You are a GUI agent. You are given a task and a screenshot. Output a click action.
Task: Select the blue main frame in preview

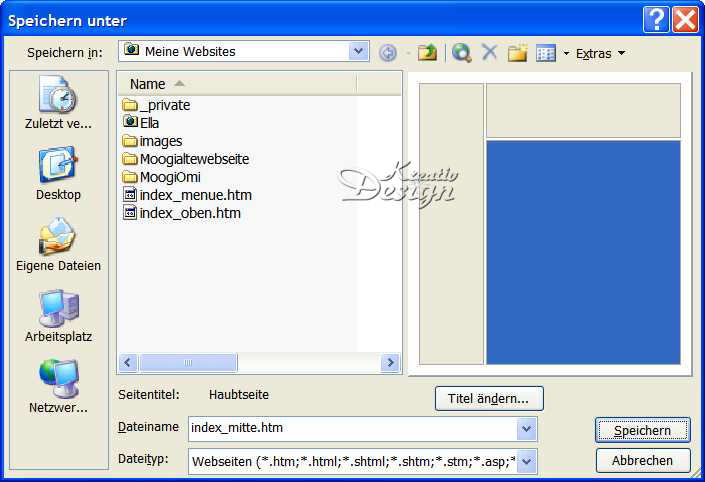(583, 252)
